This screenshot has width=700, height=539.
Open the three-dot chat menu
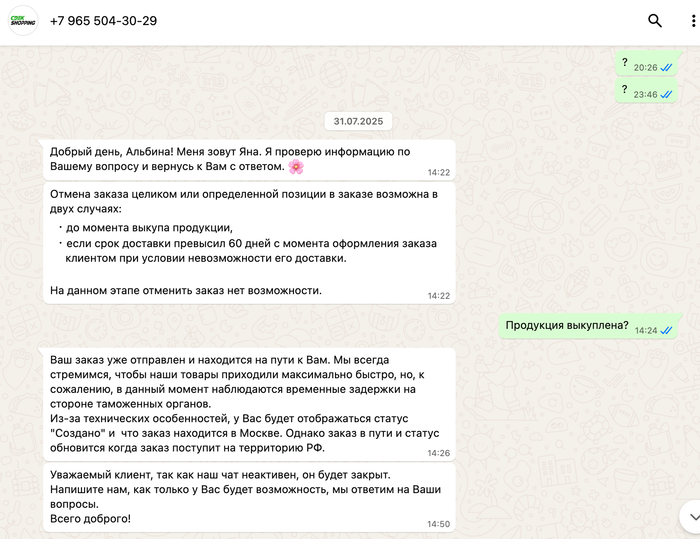tap(693, 21)
